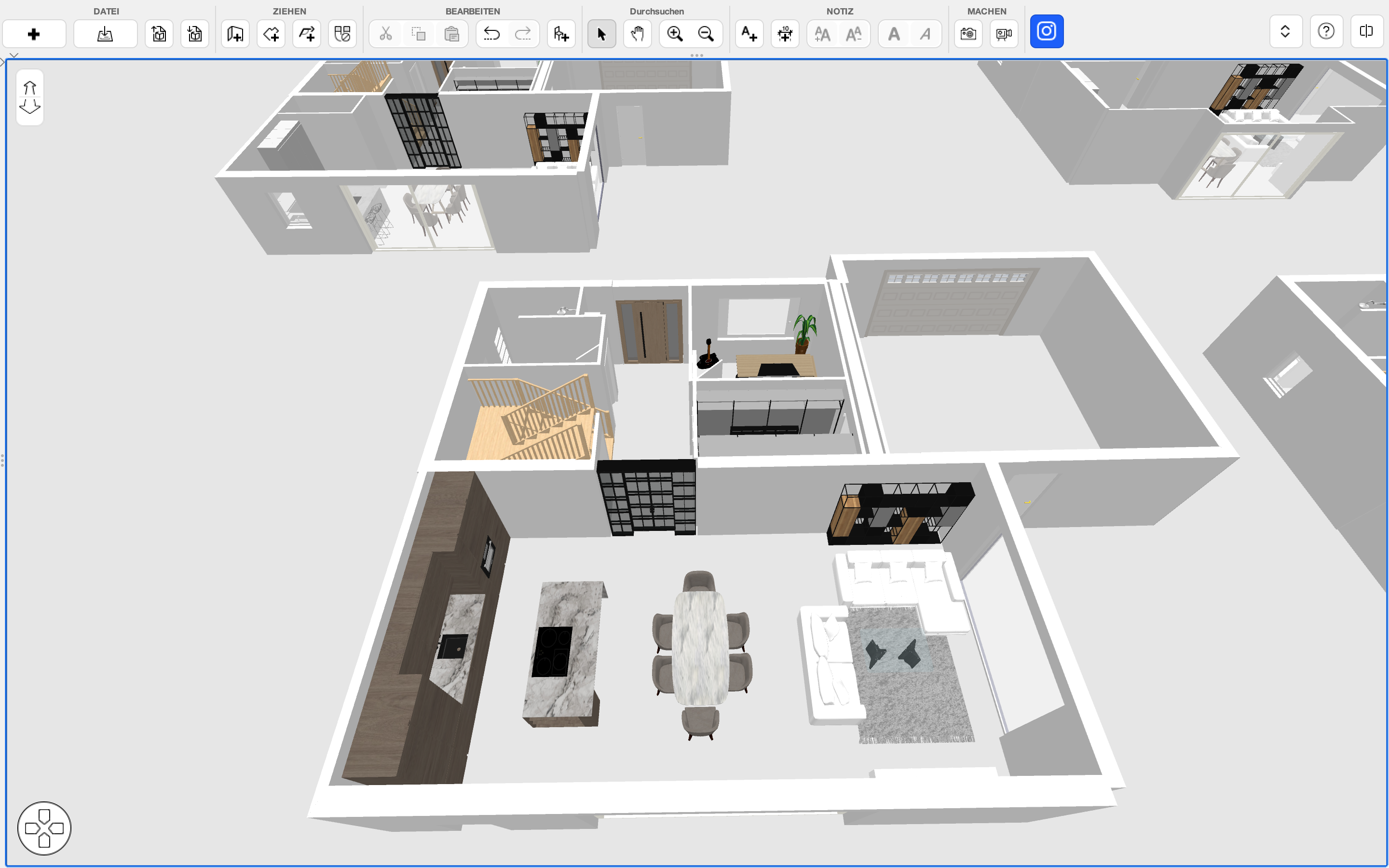Click the floor level up/down arrows control
This screenshot has height=868, width=1389.
30,97
